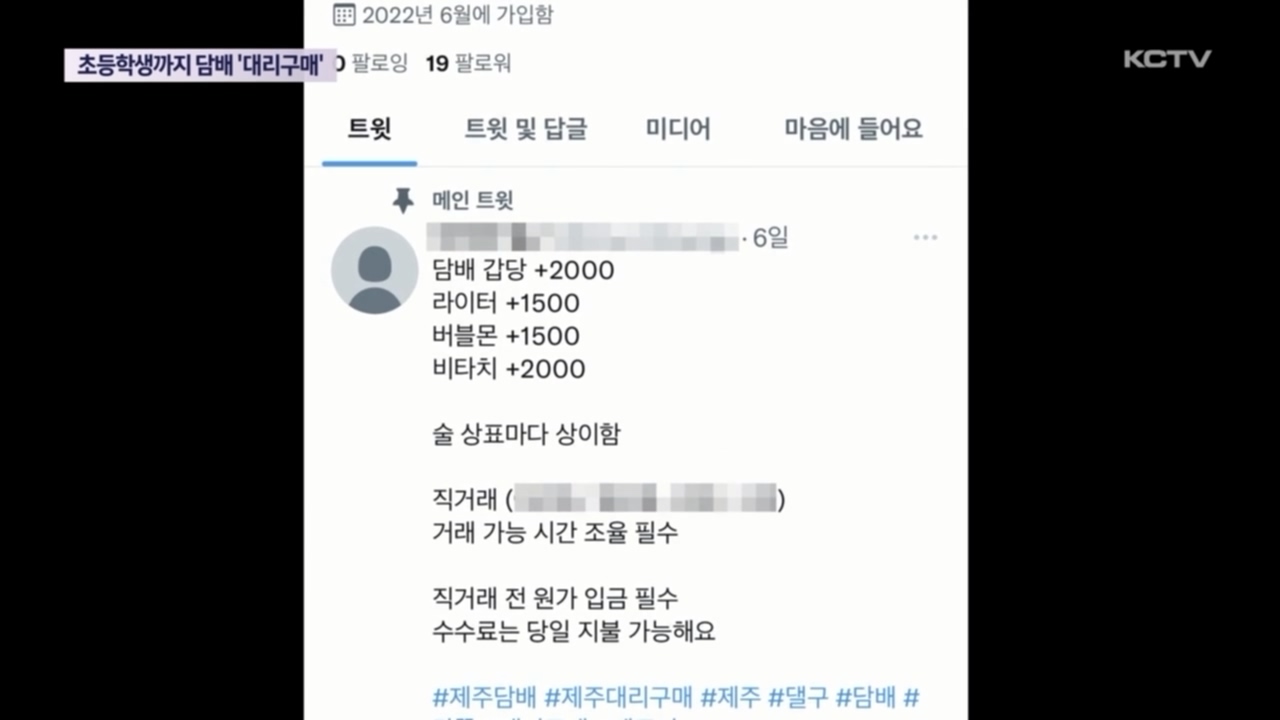Open the 마음에 들어요 tab
Image resolution: width=1280 pixels, height=720 pixels.
(853, 129)
